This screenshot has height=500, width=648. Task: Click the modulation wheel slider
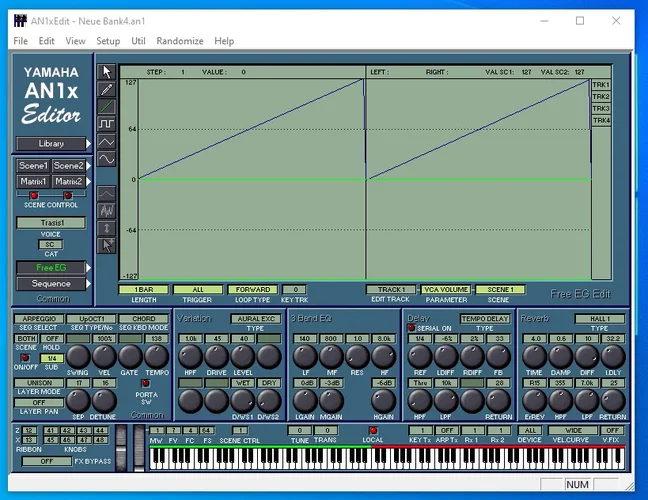coord(139,448)
